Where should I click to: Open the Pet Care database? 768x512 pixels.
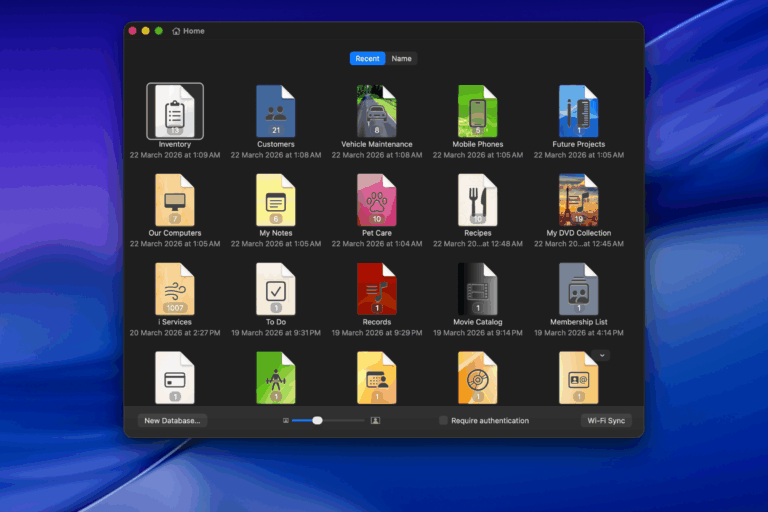377,200
